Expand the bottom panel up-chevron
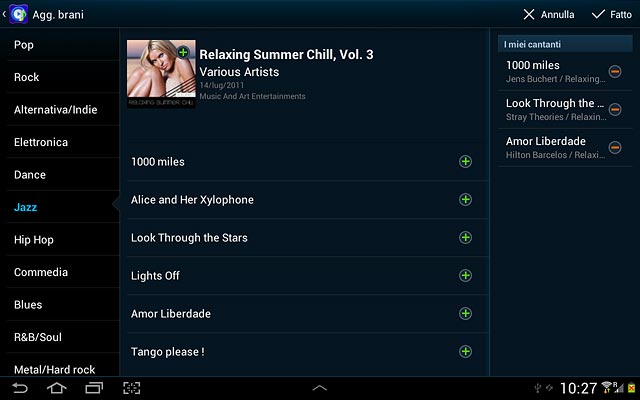 point(320,388)
